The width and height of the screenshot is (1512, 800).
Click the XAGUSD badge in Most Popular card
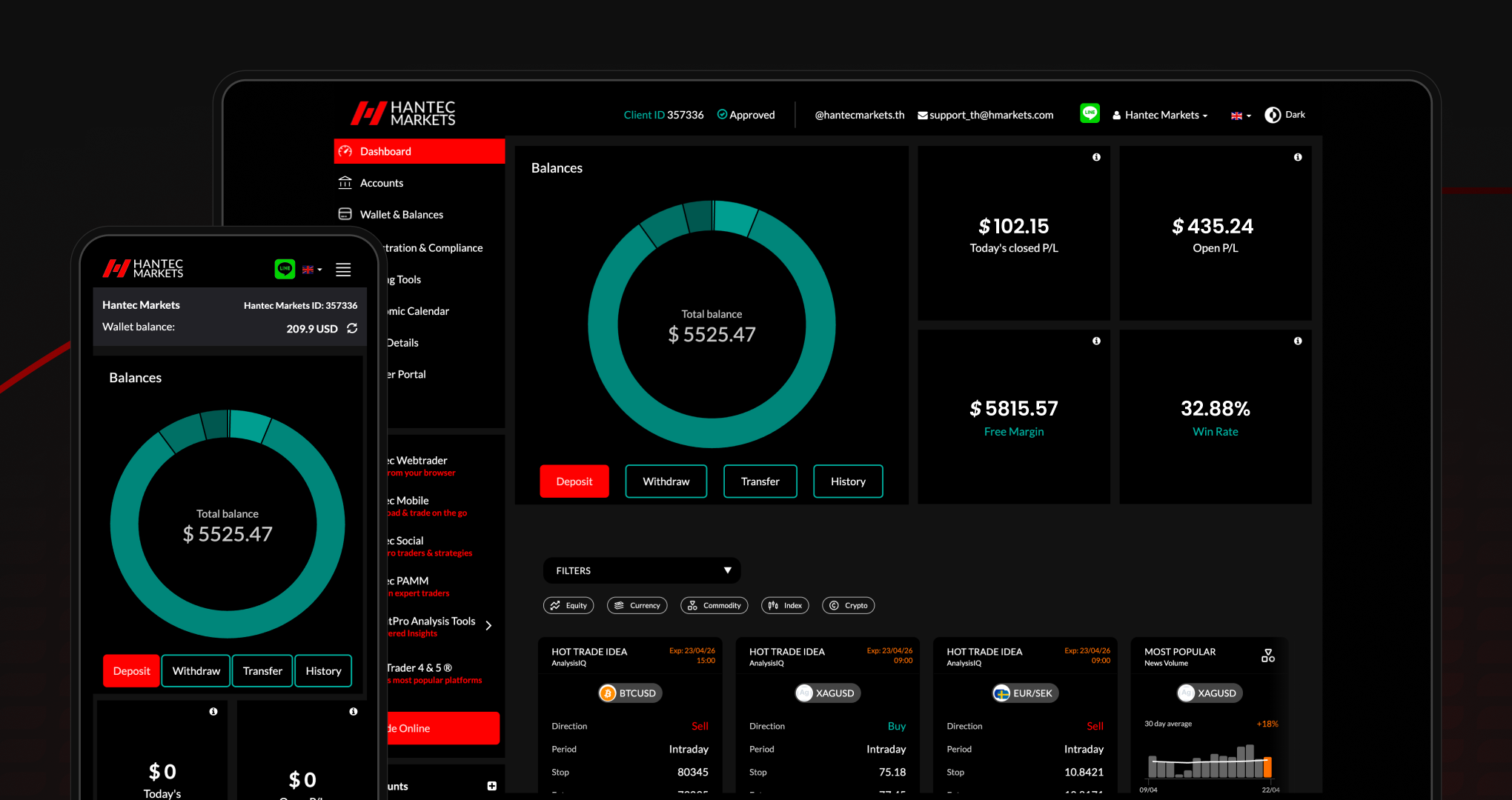[x=1210, y=693]
